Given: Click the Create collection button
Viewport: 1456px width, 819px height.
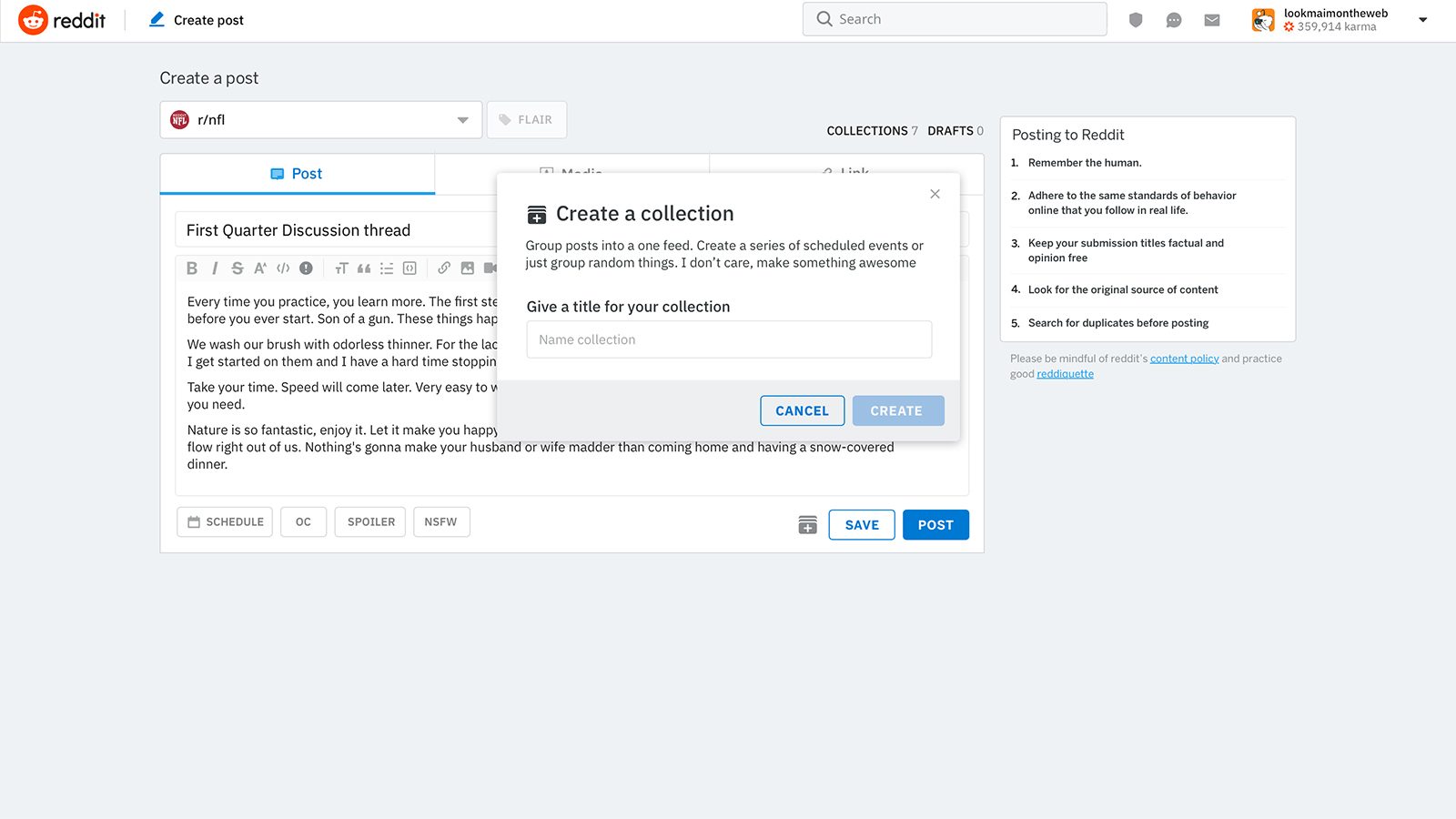Looking at the screenshot, I should (x=898, y=410).
